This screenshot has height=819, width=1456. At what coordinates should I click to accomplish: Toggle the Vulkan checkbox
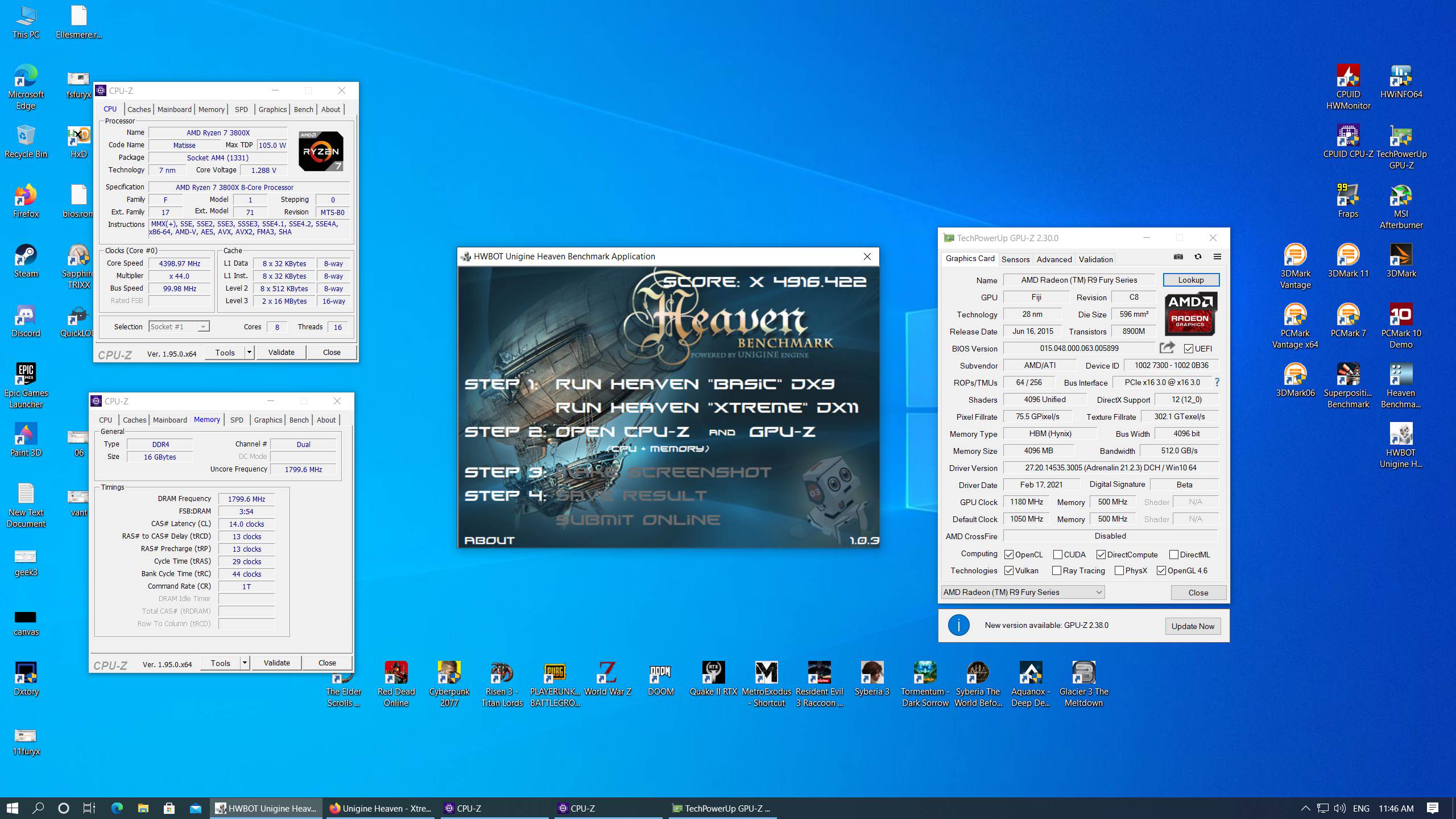point(1009,570)
